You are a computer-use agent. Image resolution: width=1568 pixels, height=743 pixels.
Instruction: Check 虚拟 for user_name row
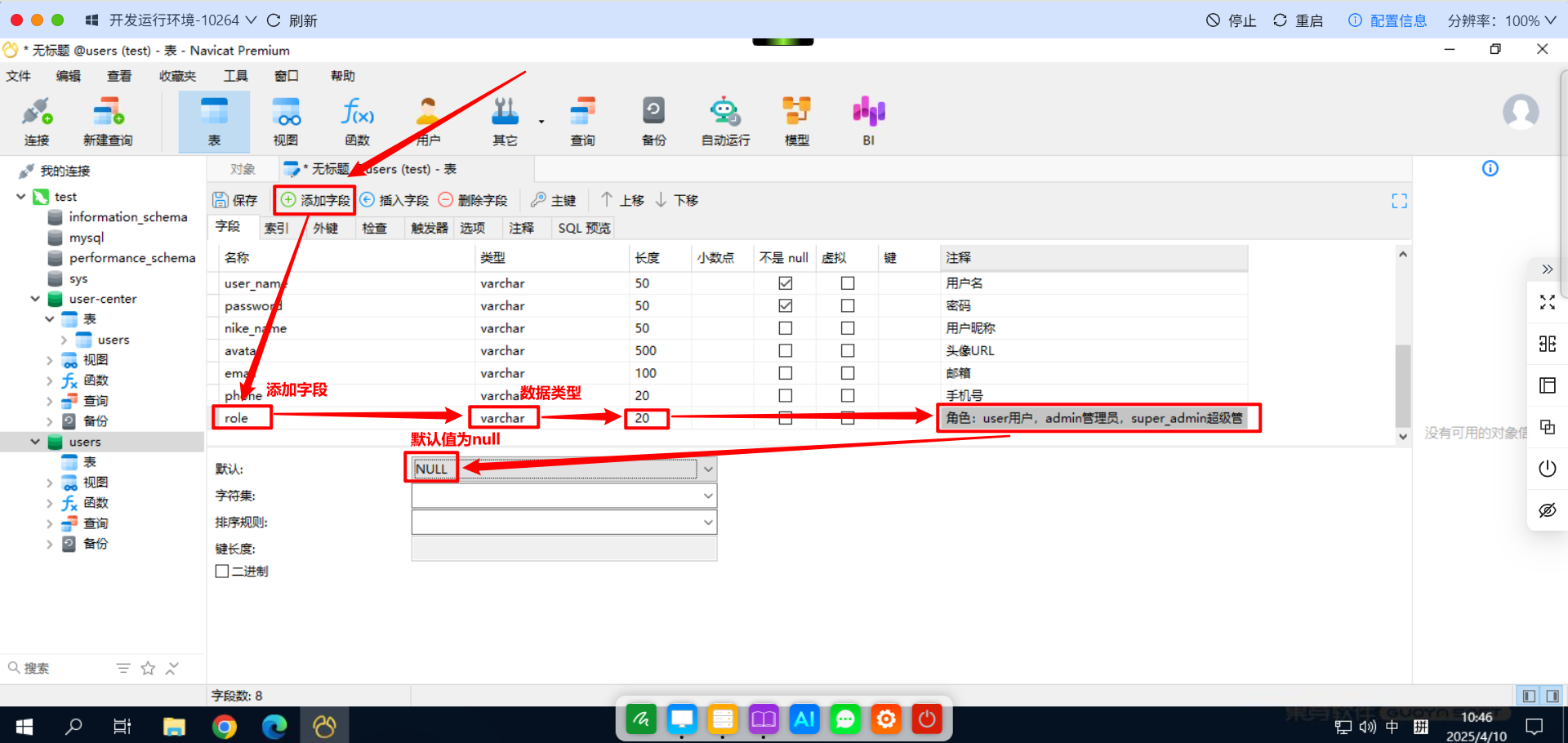point(848,283)
